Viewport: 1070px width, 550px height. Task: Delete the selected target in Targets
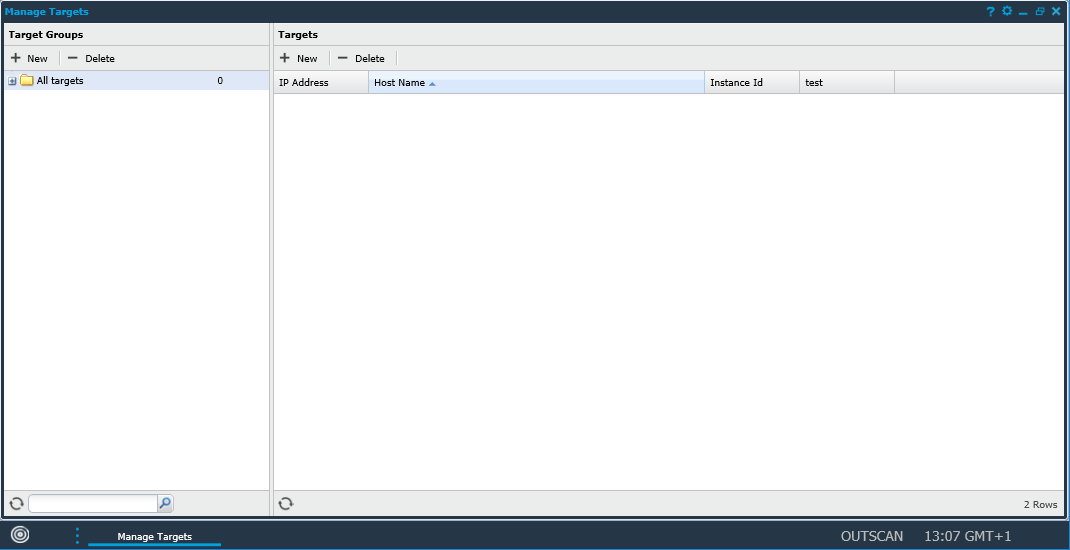click(x=361, y=58)
